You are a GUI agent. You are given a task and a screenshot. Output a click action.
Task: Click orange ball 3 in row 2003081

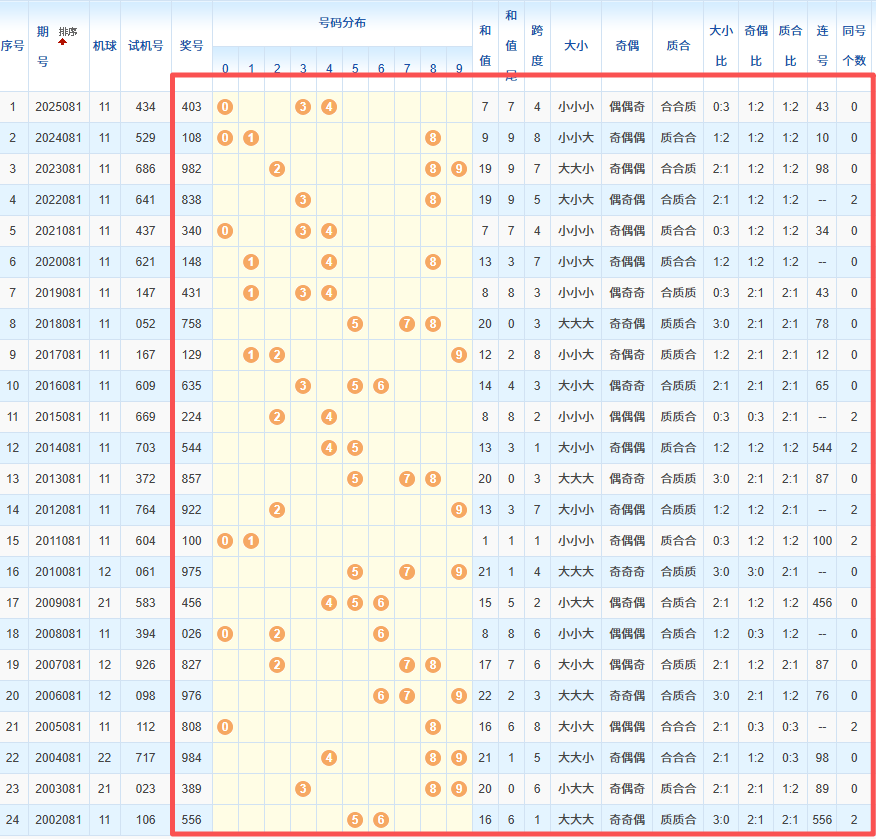pos(303,789)
